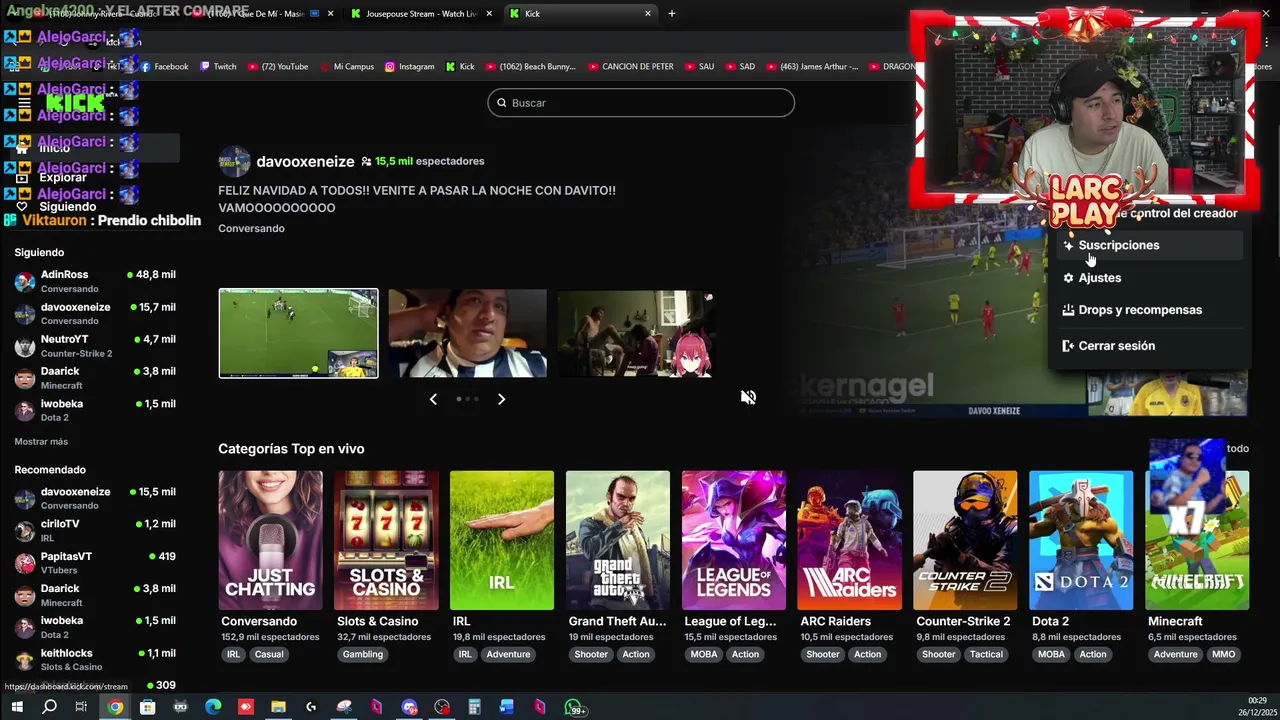The width and height of the screenshot is (1280, 720).
Task: Click the Adventure tag under IRL card
Action: 508,654
